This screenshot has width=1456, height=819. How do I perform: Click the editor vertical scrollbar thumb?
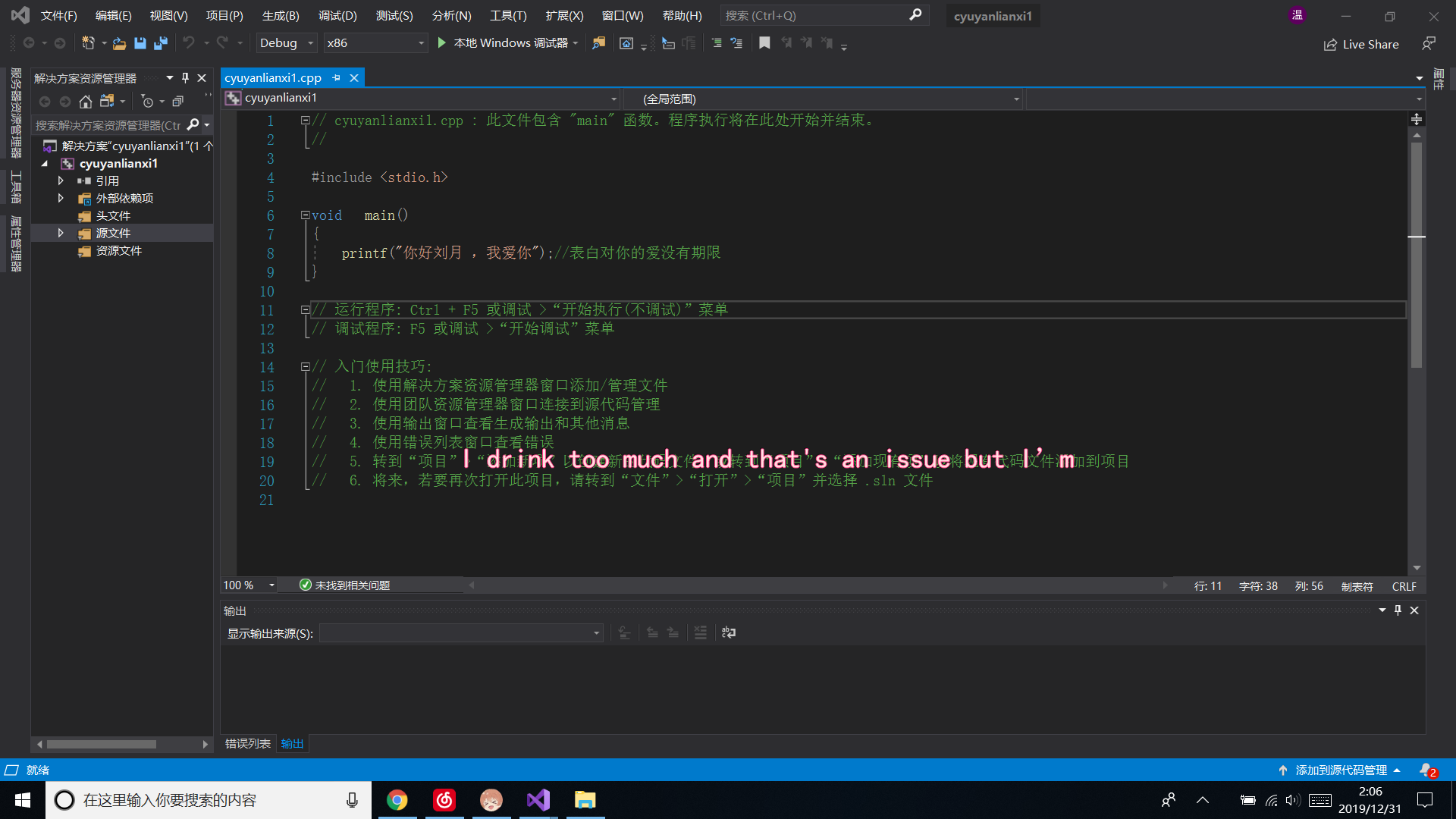click(x=1417, y=255)
